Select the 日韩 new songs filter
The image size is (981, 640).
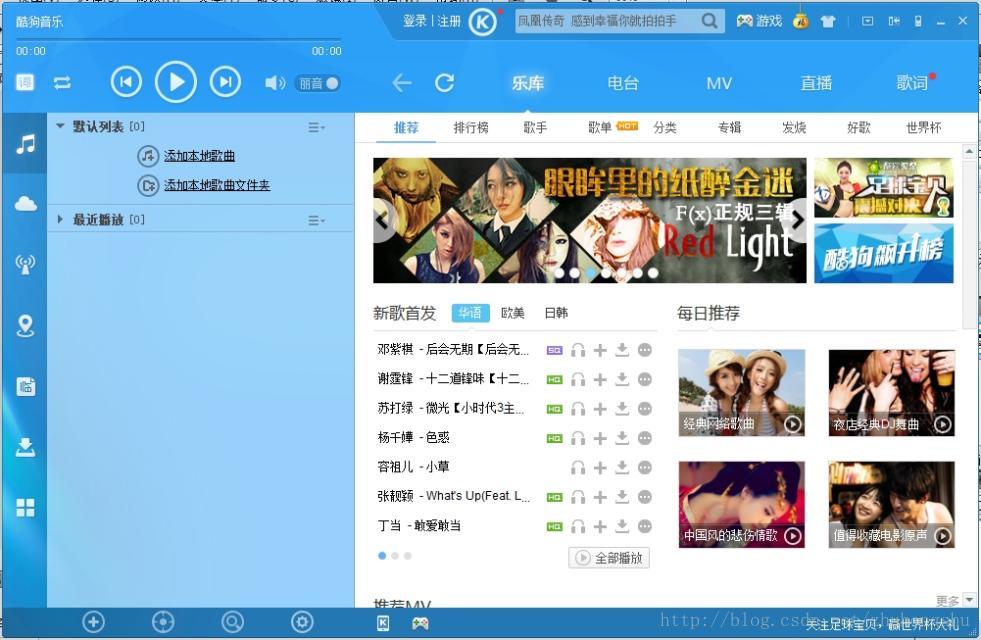[556, 313]
